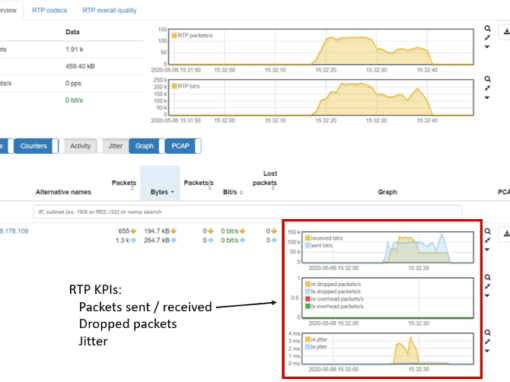Click download icon in the PCAP column

(x=506, y=234)
